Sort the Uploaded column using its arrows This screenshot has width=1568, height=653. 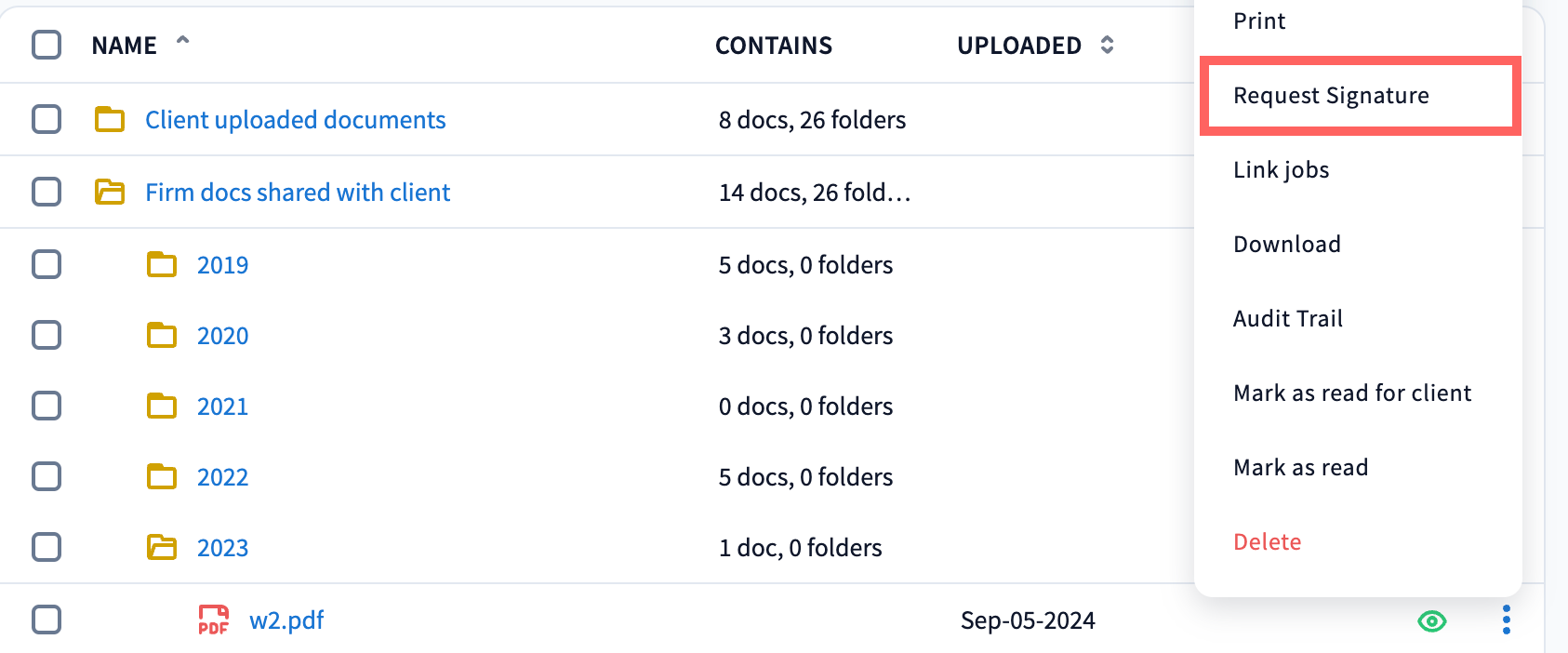coord(1107,45)
